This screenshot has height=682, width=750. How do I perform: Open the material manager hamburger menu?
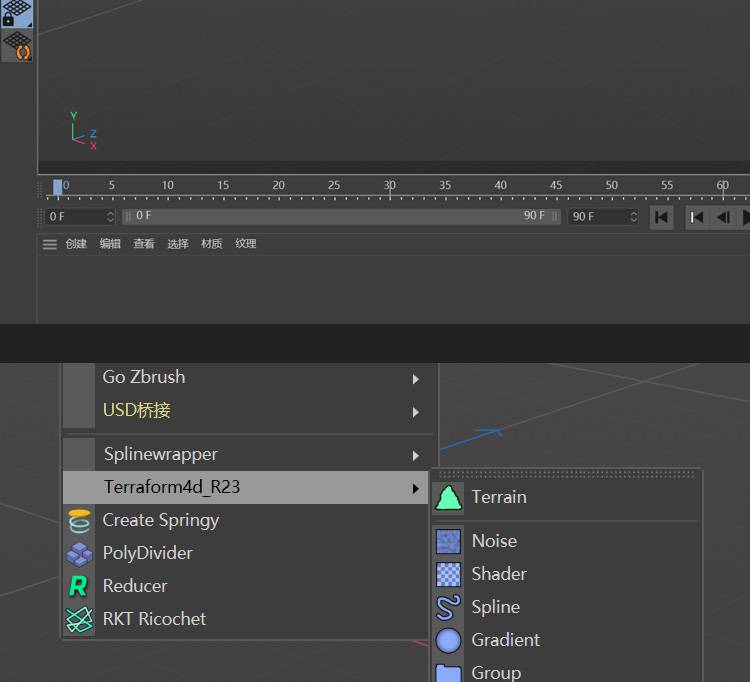pos(49,244)
